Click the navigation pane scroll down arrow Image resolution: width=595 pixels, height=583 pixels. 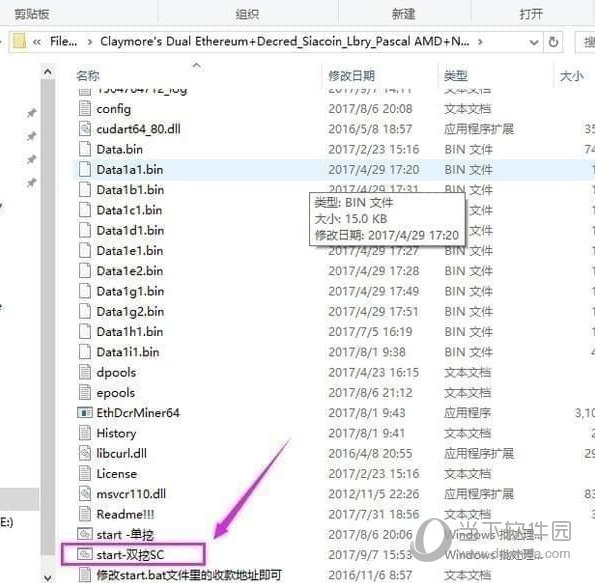coord(48,577)
